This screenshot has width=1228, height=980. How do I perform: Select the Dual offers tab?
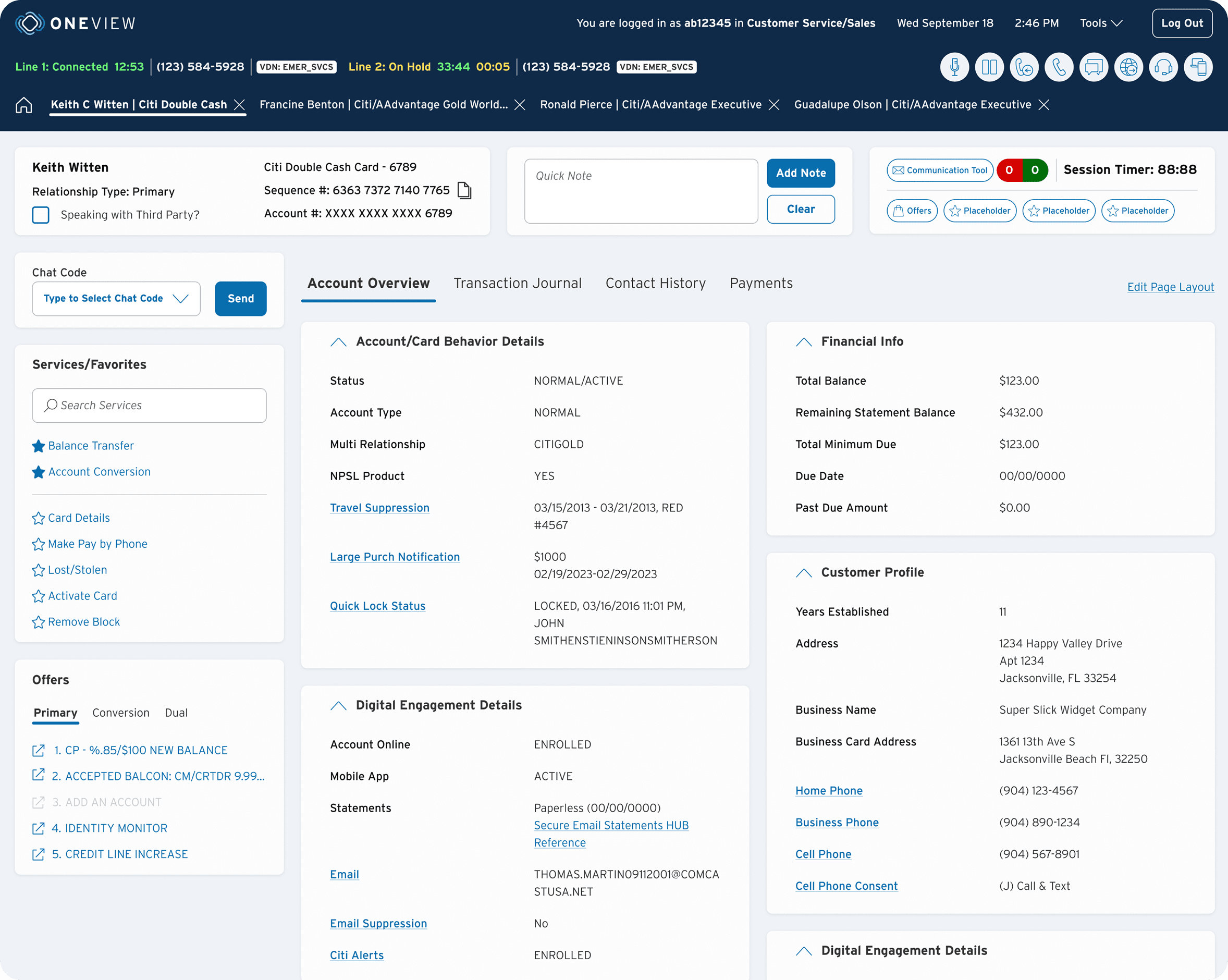pos(176,713)
